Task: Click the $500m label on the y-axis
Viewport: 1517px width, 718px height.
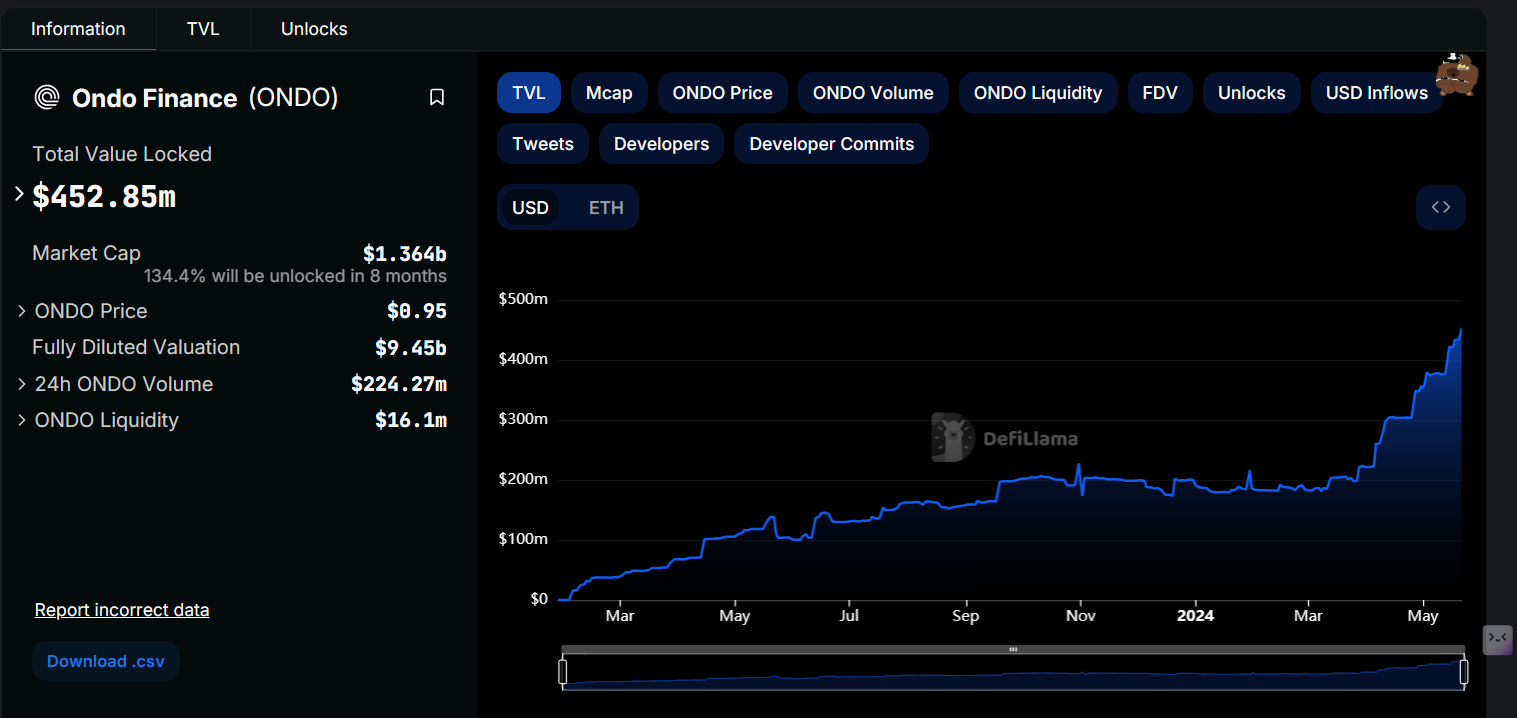Action: 523,299
